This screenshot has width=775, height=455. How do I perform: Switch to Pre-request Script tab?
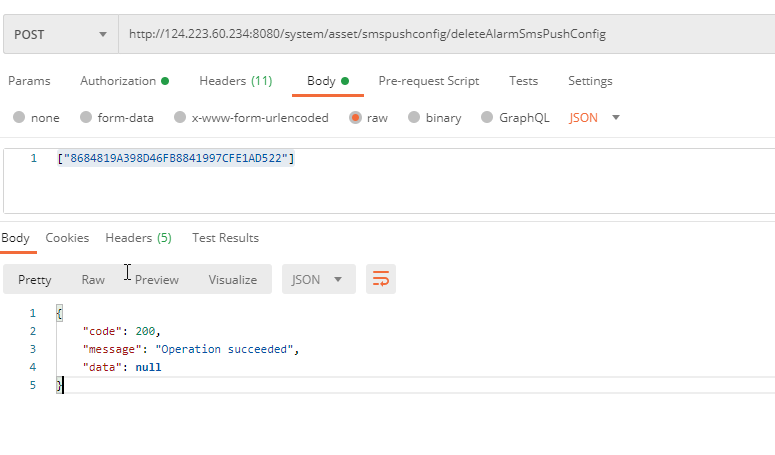click(428, 81)
